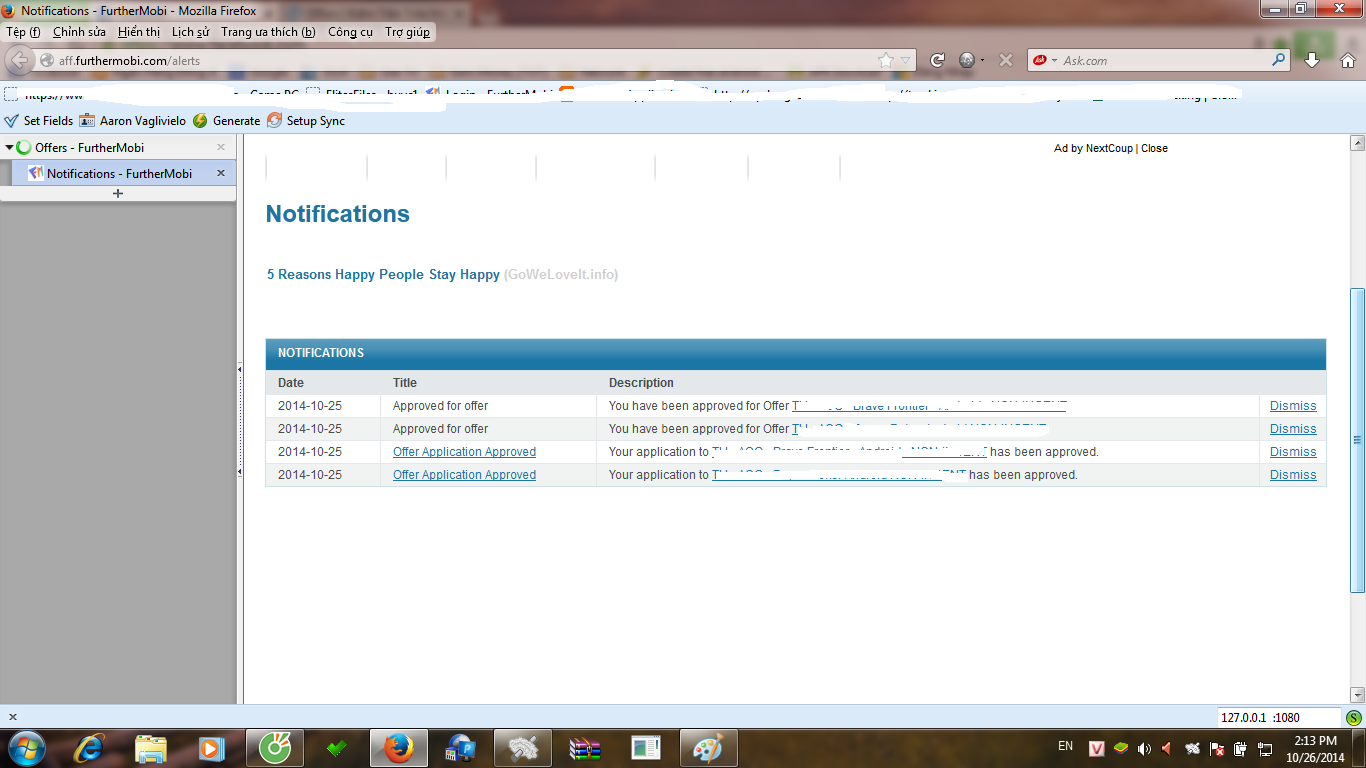Dismiss the first Approved for offer notification
The height and width of the screenshot is (768, 1366).
click(x=1293, y=406)
